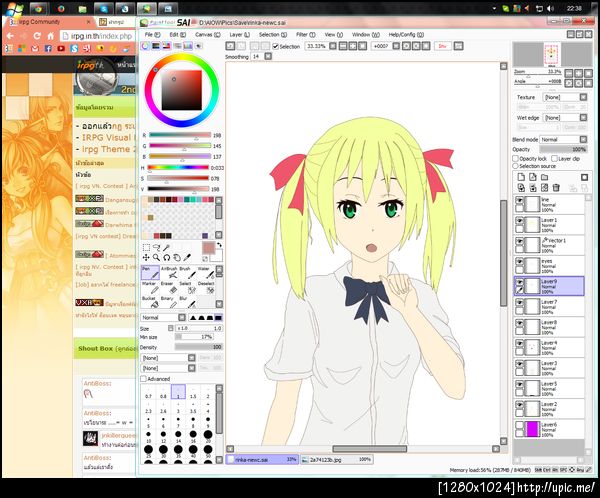
Task: Select the Hand pan tool
Action: [x=176, y=257]
